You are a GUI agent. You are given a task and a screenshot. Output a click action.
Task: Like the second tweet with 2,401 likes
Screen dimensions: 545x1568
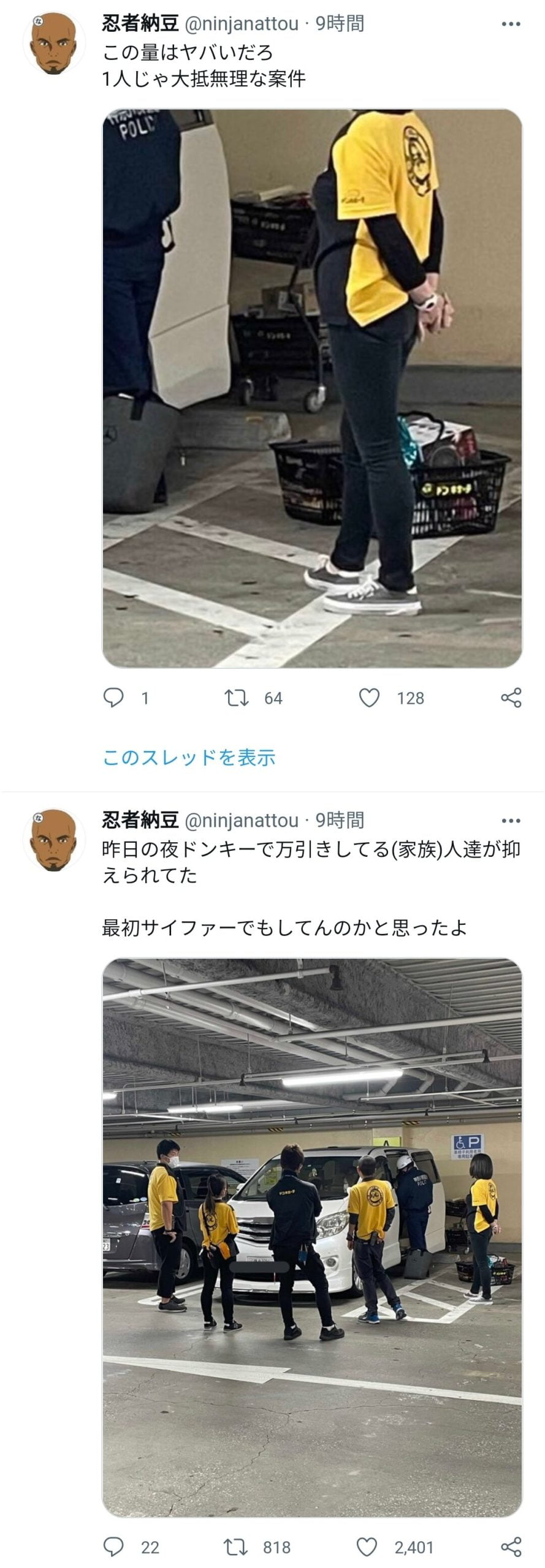(x=367, y=1547)
